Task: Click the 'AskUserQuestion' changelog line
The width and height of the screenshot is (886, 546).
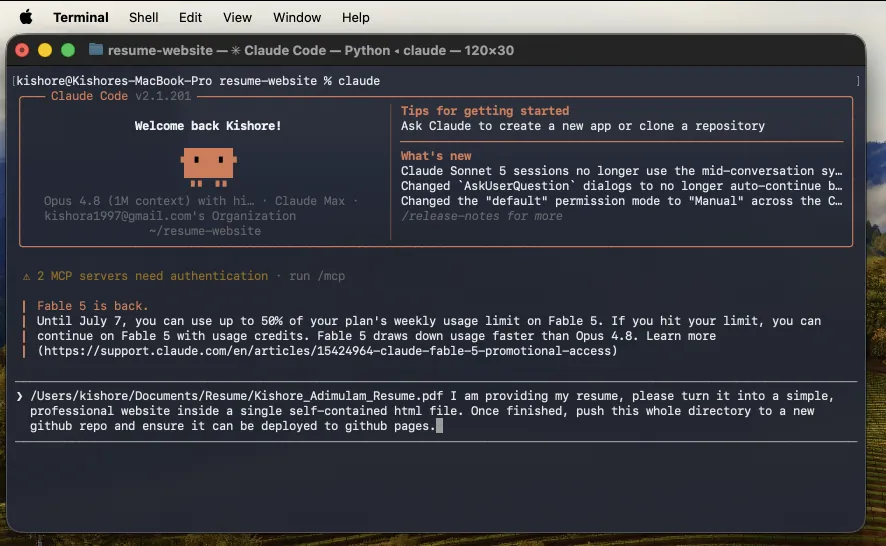Action: [x=621, y=186]
